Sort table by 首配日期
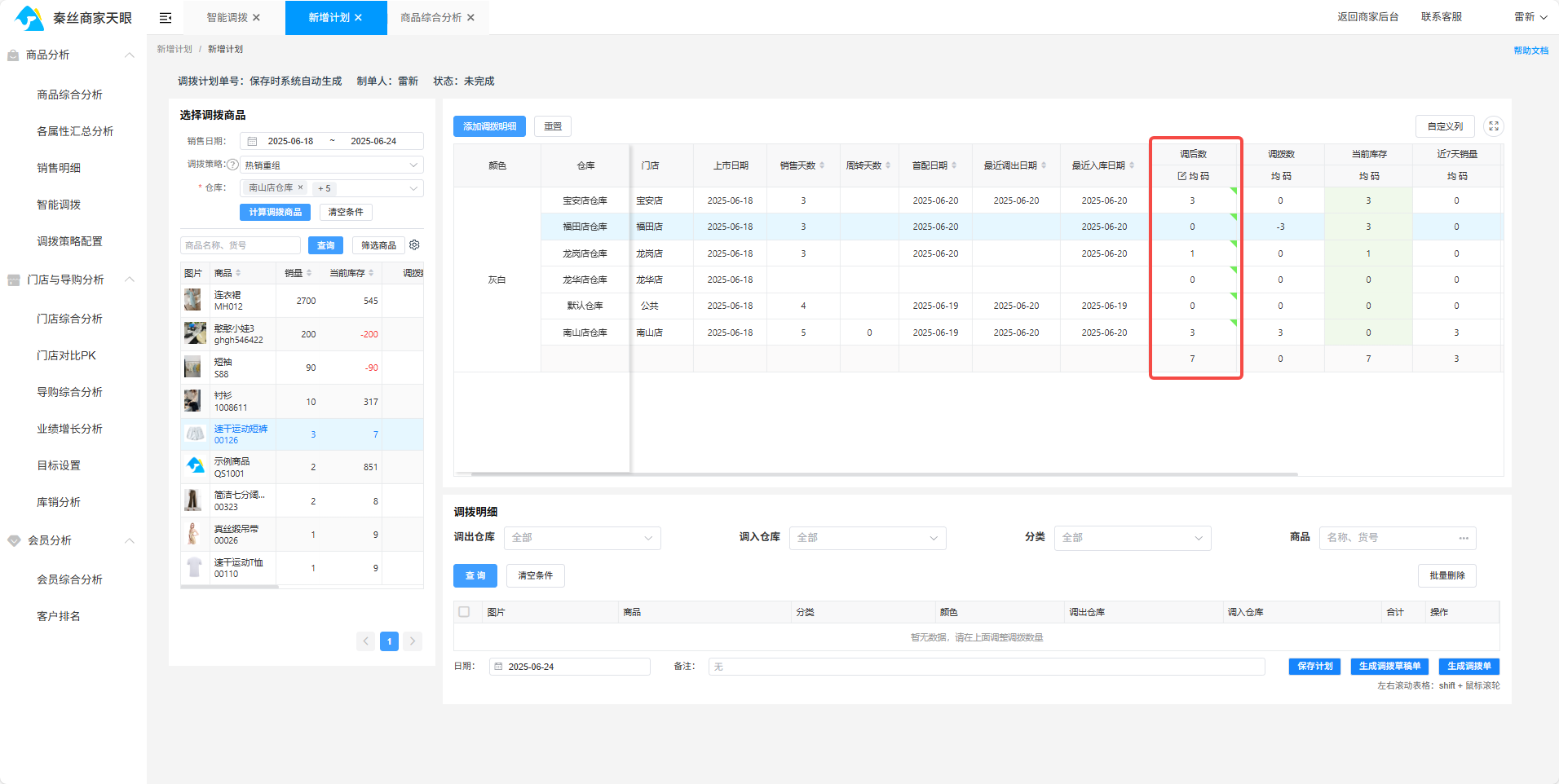1559x784 pixels. tap(954, 165)
